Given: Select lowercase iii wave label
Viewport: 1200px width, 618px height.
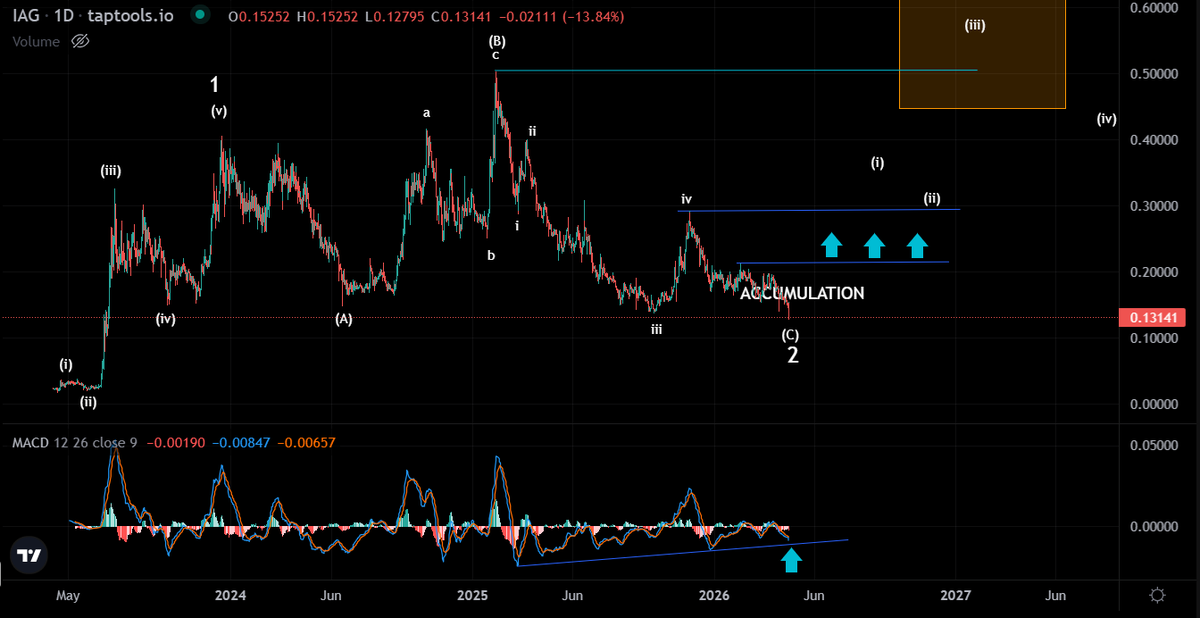Looking at the screenshot, I should point(656,328).
